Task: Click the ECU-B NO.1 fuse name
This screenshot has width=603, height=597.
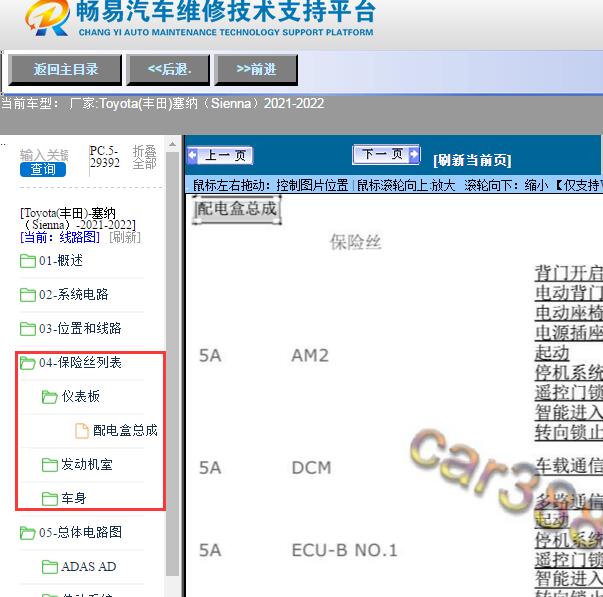Action: pos(344,550)
